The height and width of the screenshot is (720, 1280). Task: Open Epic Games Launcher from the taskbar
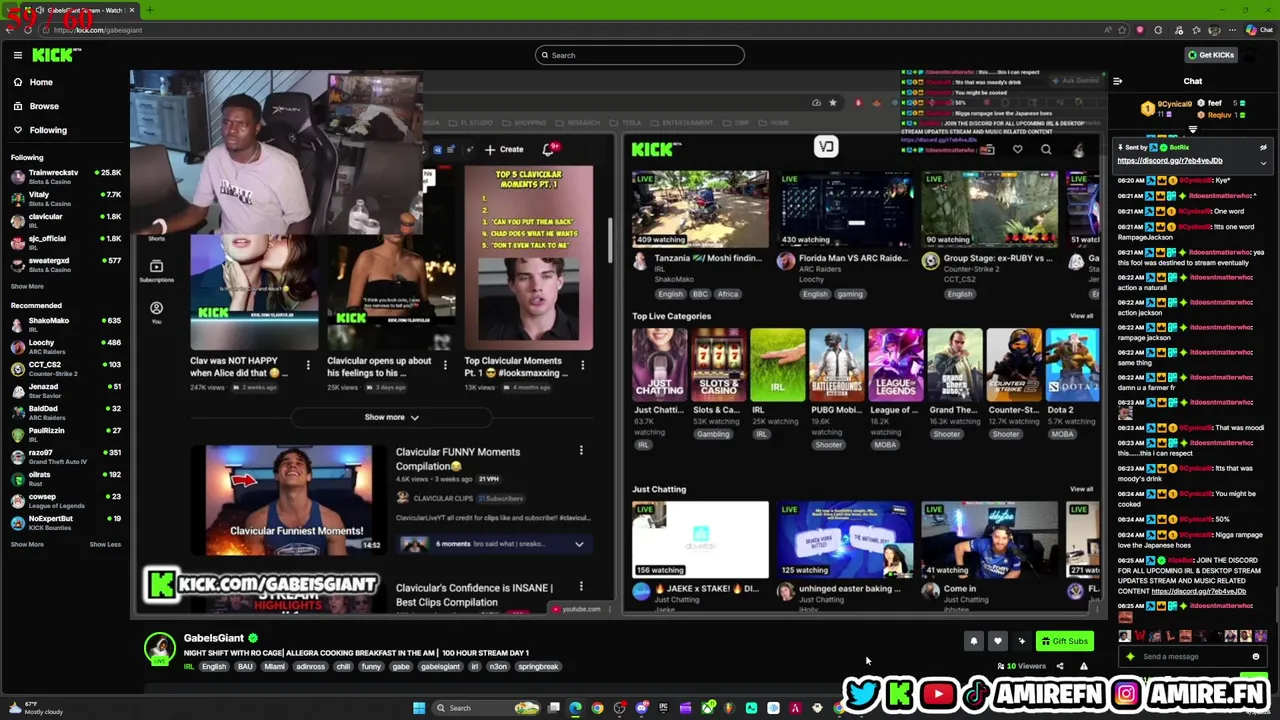click(x=663, y=708)
